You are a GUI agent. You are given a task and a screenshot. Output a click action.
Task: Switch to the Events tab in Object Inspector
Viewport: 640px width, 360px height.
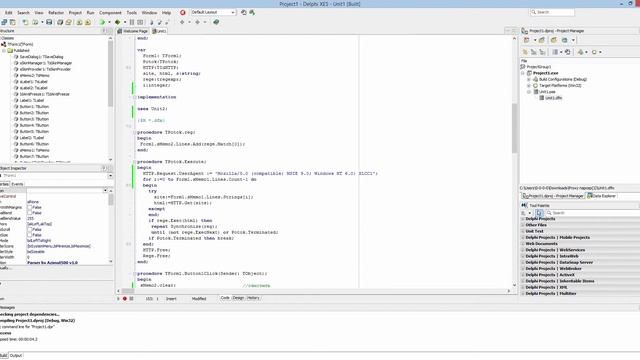(17, 184)
